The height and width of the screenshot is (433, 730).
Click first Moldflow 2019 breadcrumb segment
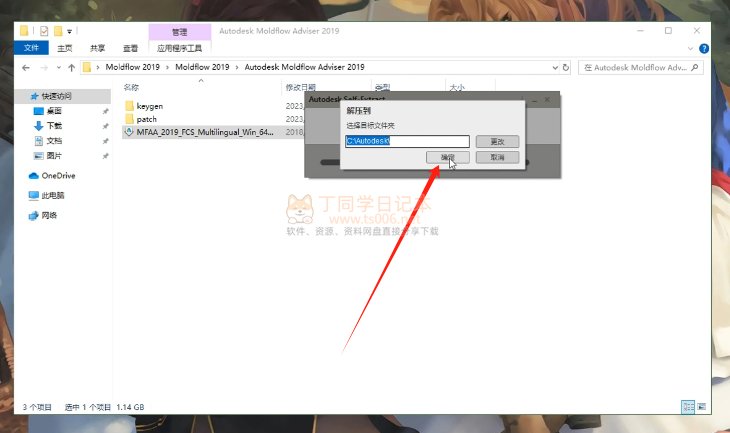tap(132, 67)
